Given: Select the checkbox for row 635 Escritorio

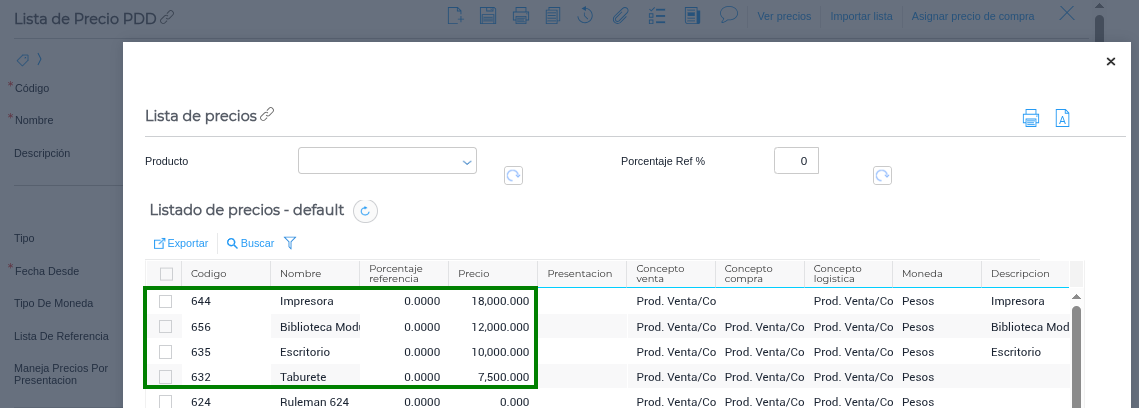Looking at the screenshot, I should coord(166,352).
